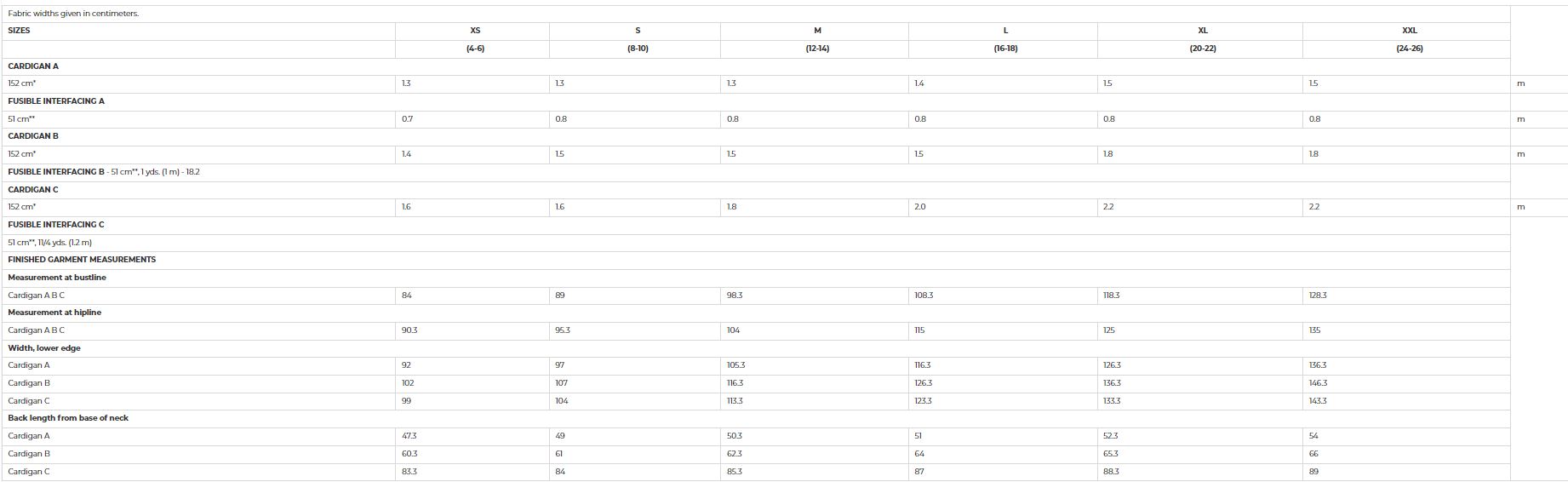Select the 128.3 bustline value for XXL

click(x=1318, y=296)
